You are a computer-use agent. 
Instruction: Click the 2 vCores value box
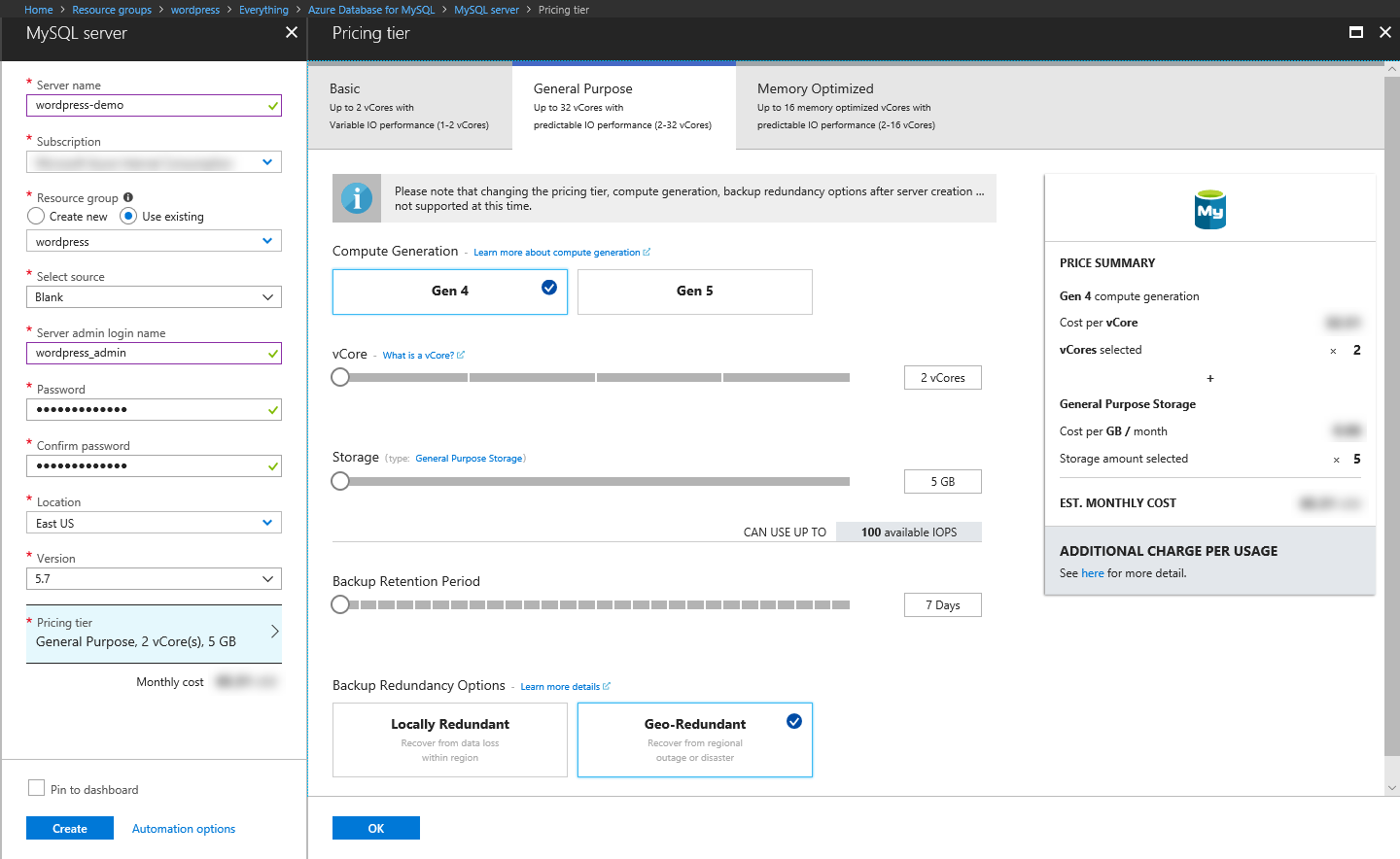943,378
